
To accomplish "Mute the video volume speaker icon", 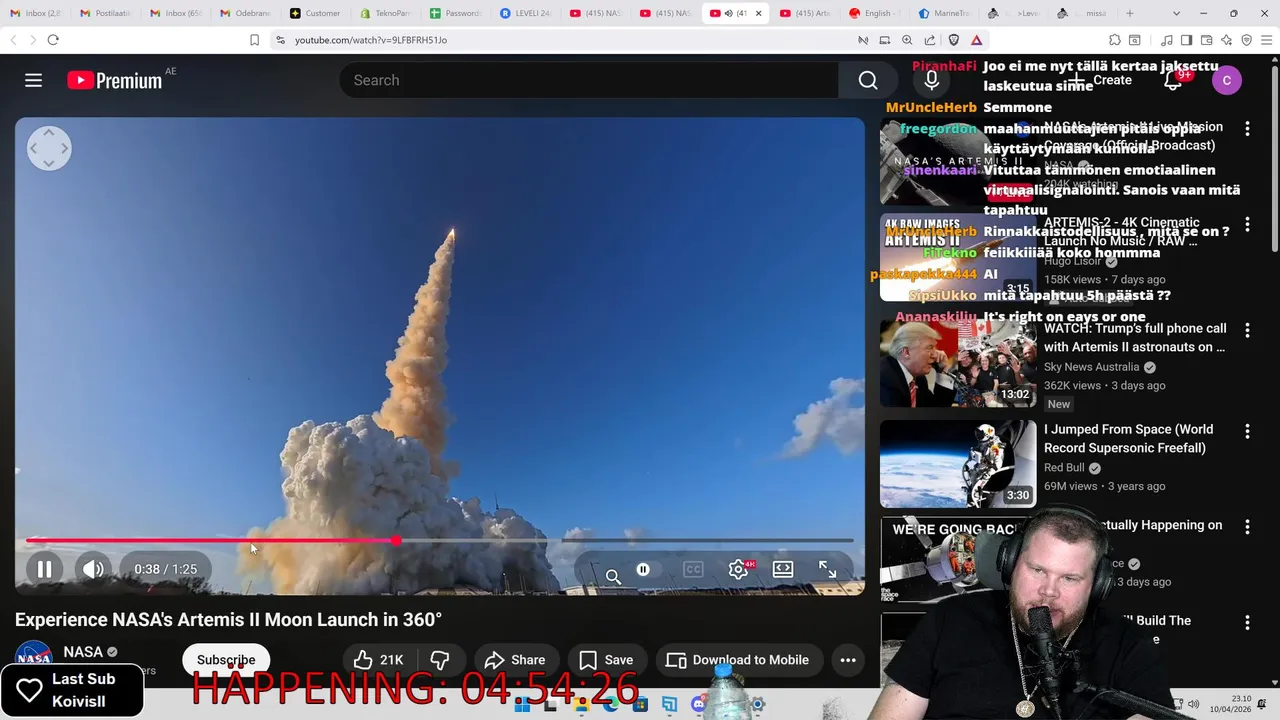I will coord(93,569).
